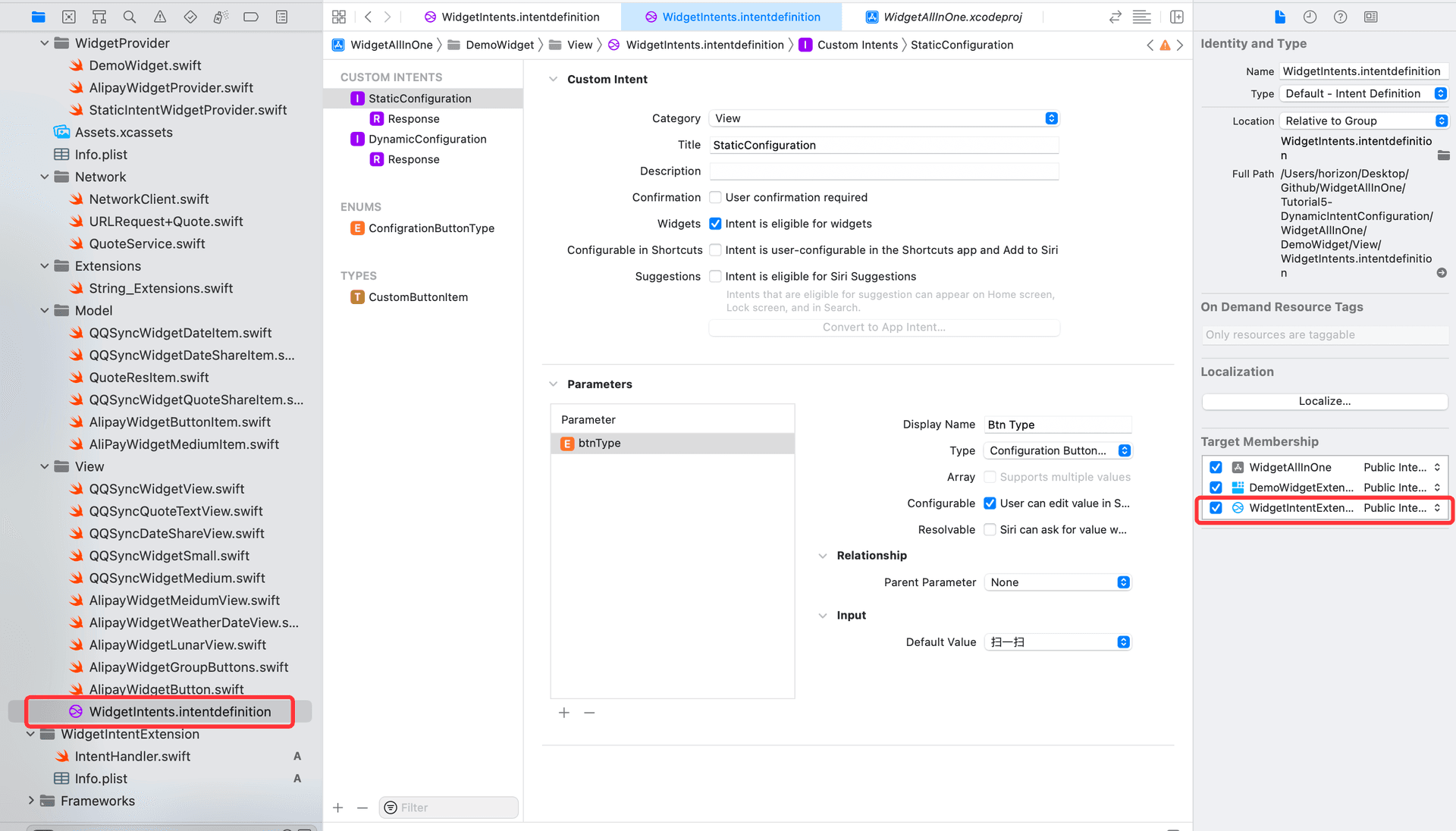Click the Display Name field
Screen dimensions: 1456x831
click(x=1058, y=425)
